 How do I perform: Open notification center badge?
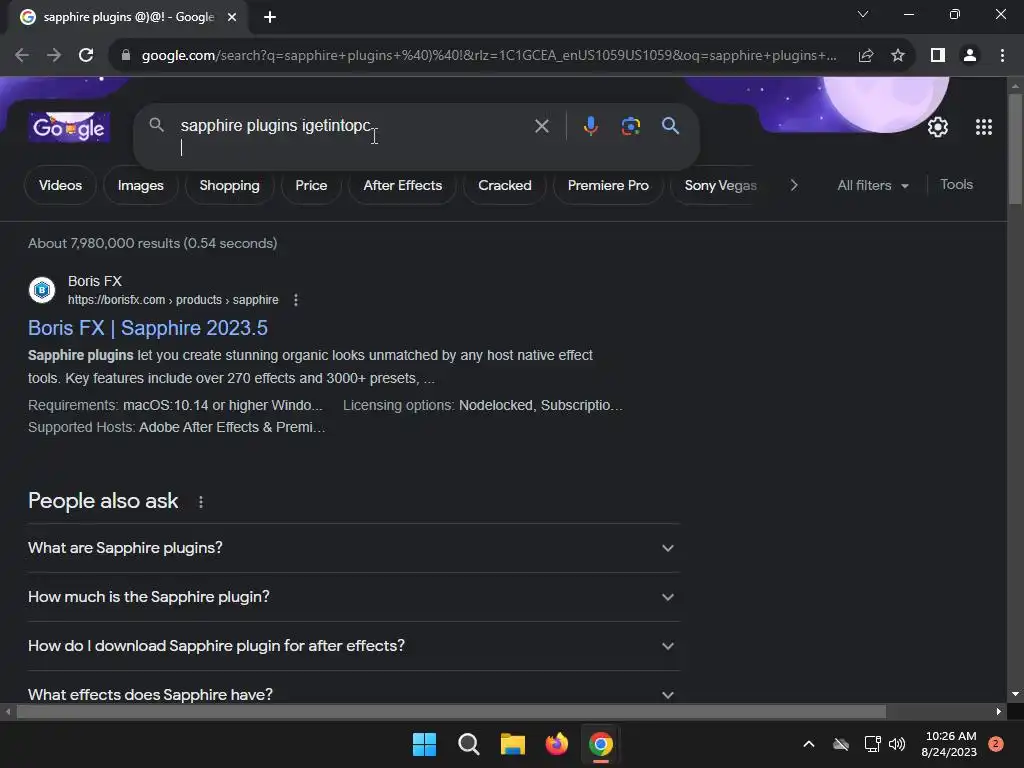[x=995, y=744]
